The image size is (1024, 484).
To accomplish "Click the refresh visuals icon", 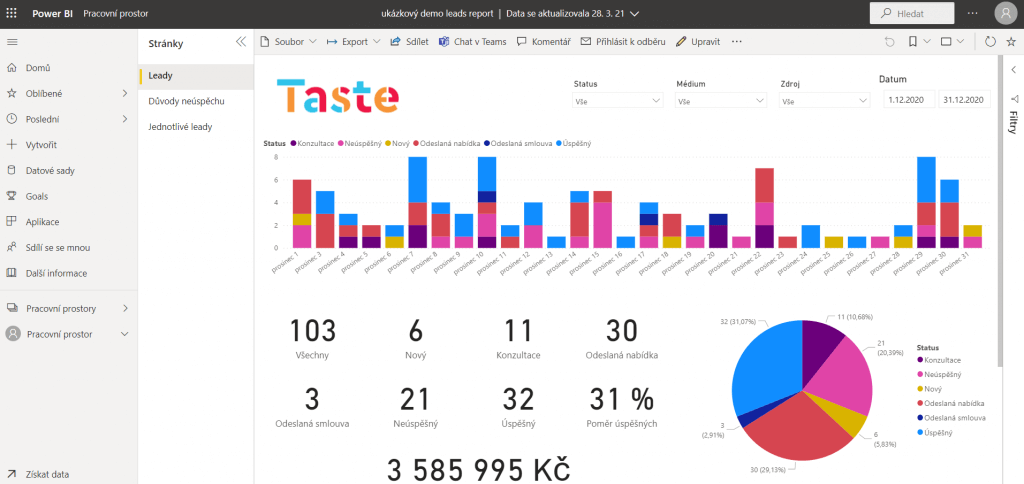I will click(x=990, y=42).
